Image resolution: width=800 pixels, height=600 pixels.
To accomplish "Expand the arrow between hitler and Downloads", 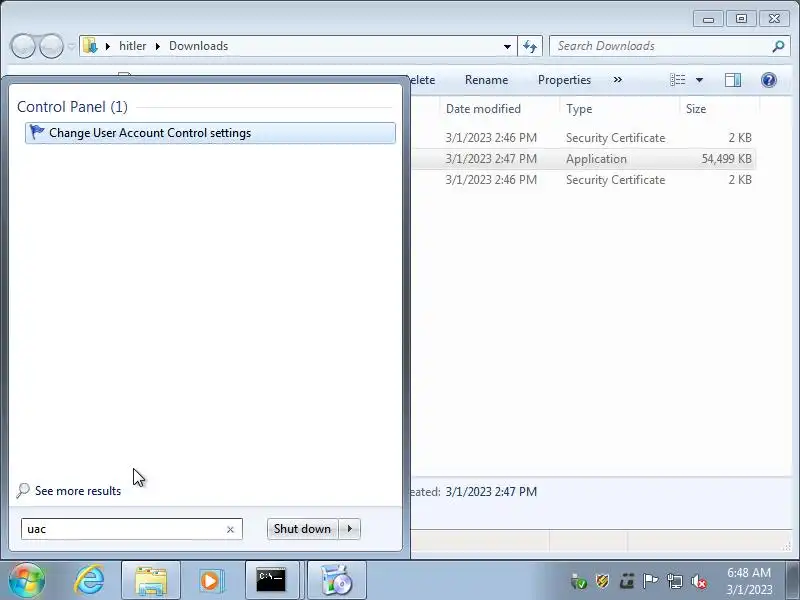I will point(158,46).
